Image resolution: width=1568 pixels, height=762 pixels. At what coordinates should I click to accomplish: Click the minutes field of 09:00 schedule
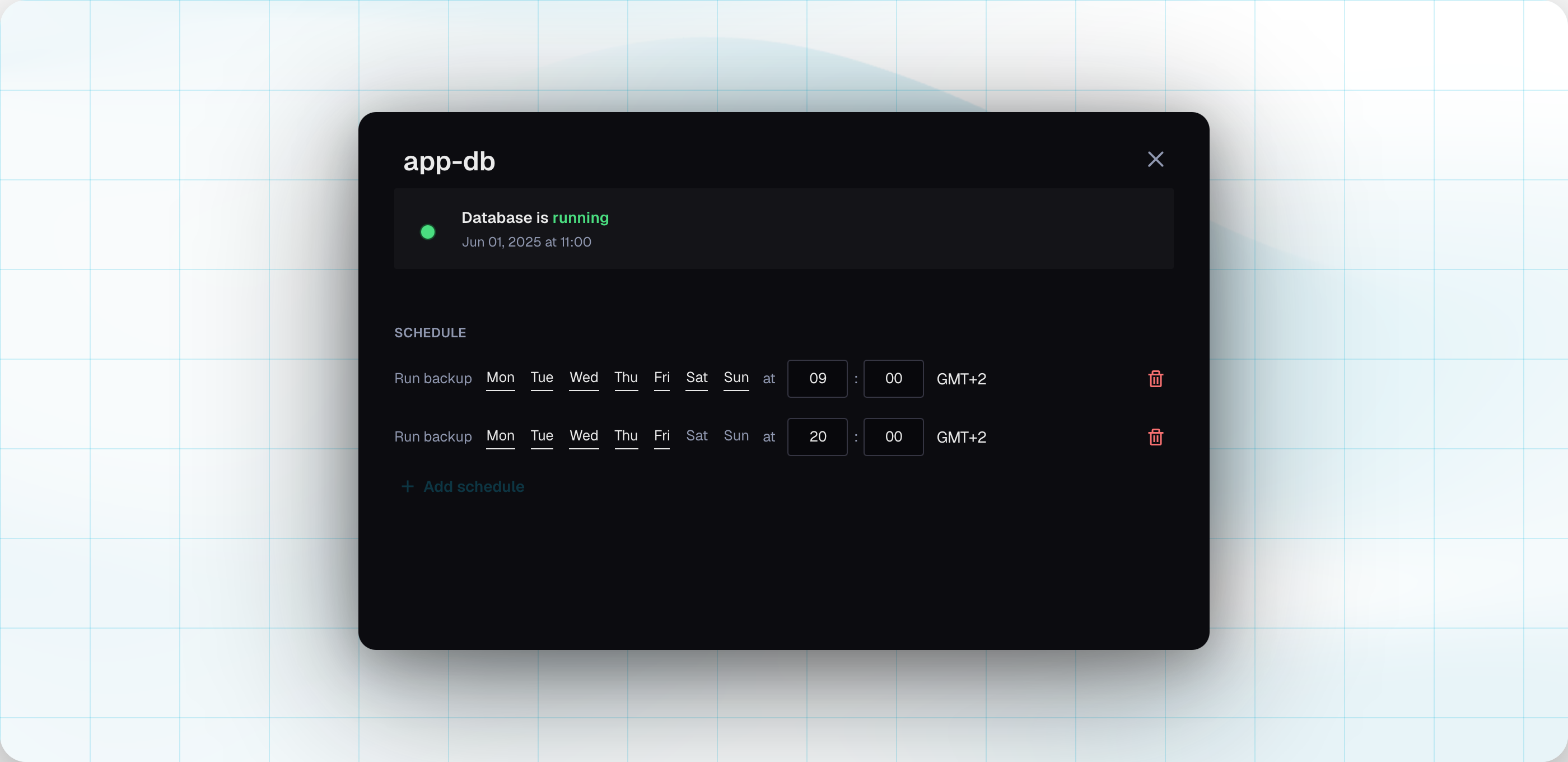click(894, 379)
